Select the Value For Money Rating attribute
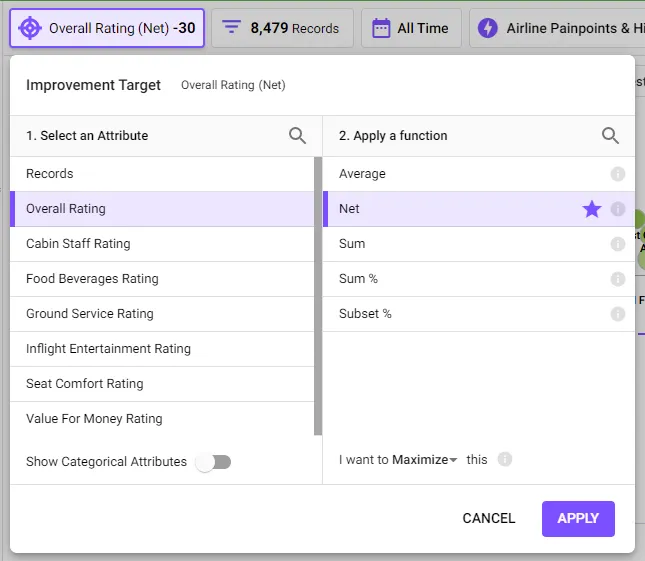Viewport: 645px width, 561px height. point(162,418)
